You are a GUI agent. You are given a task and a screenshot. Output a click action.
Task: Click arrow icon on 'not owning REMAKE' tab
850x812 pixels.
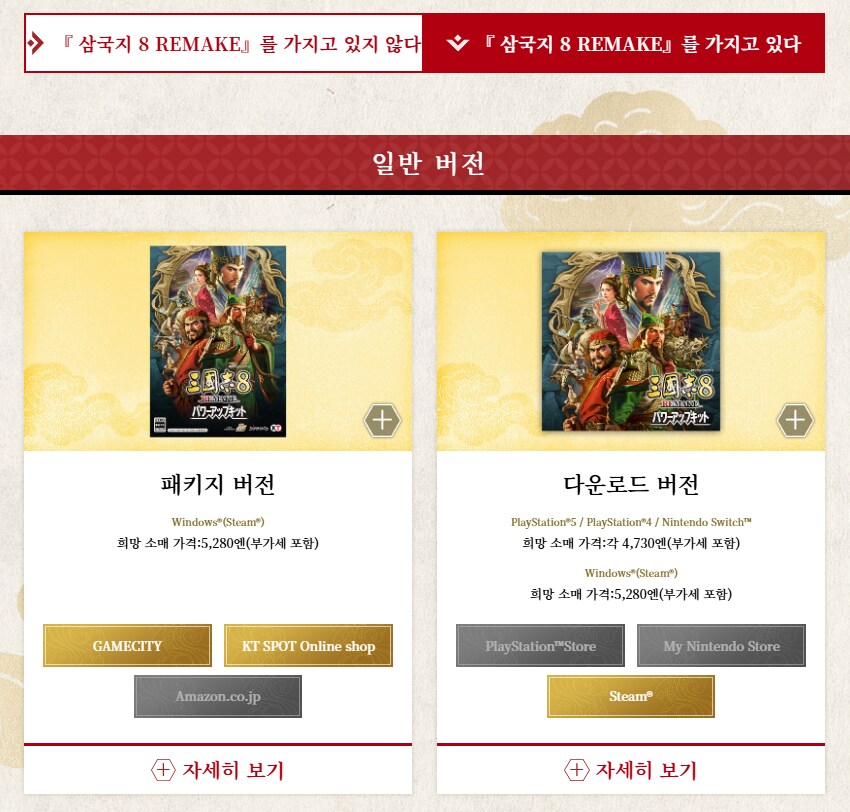36,43
